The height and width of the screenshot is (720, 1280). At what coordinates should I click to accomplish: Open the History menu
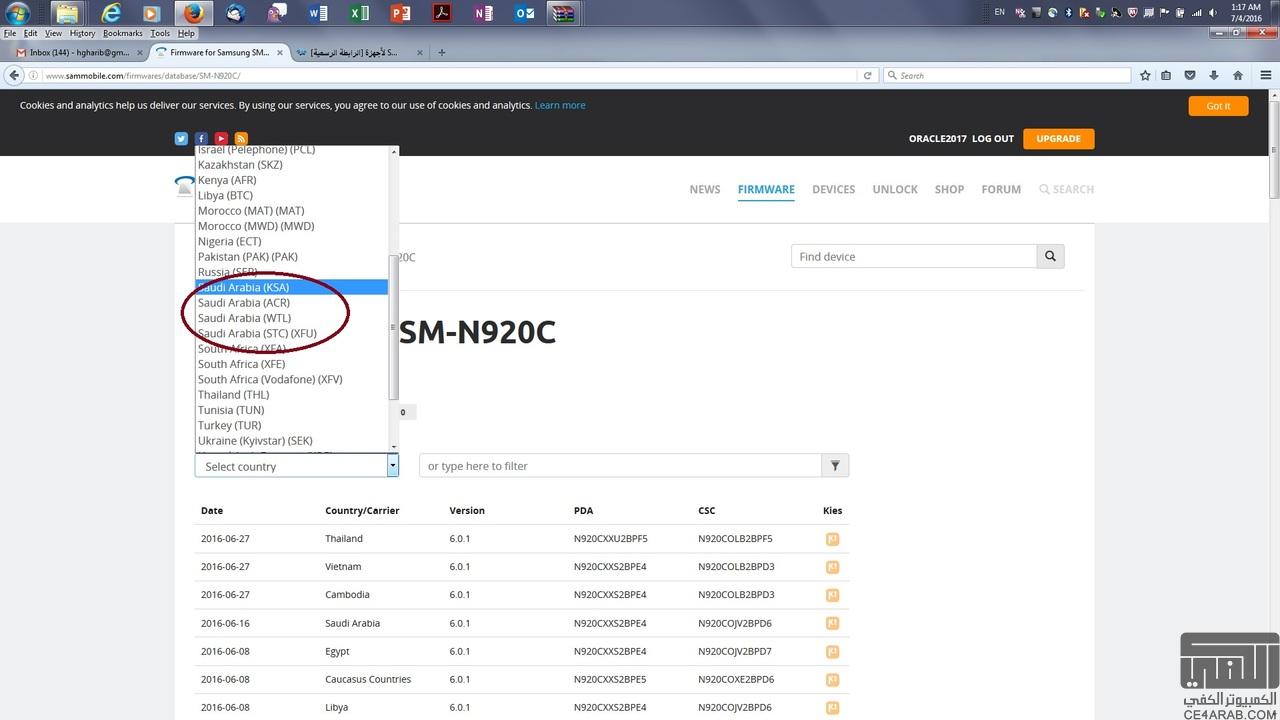(x=82, y=33)
